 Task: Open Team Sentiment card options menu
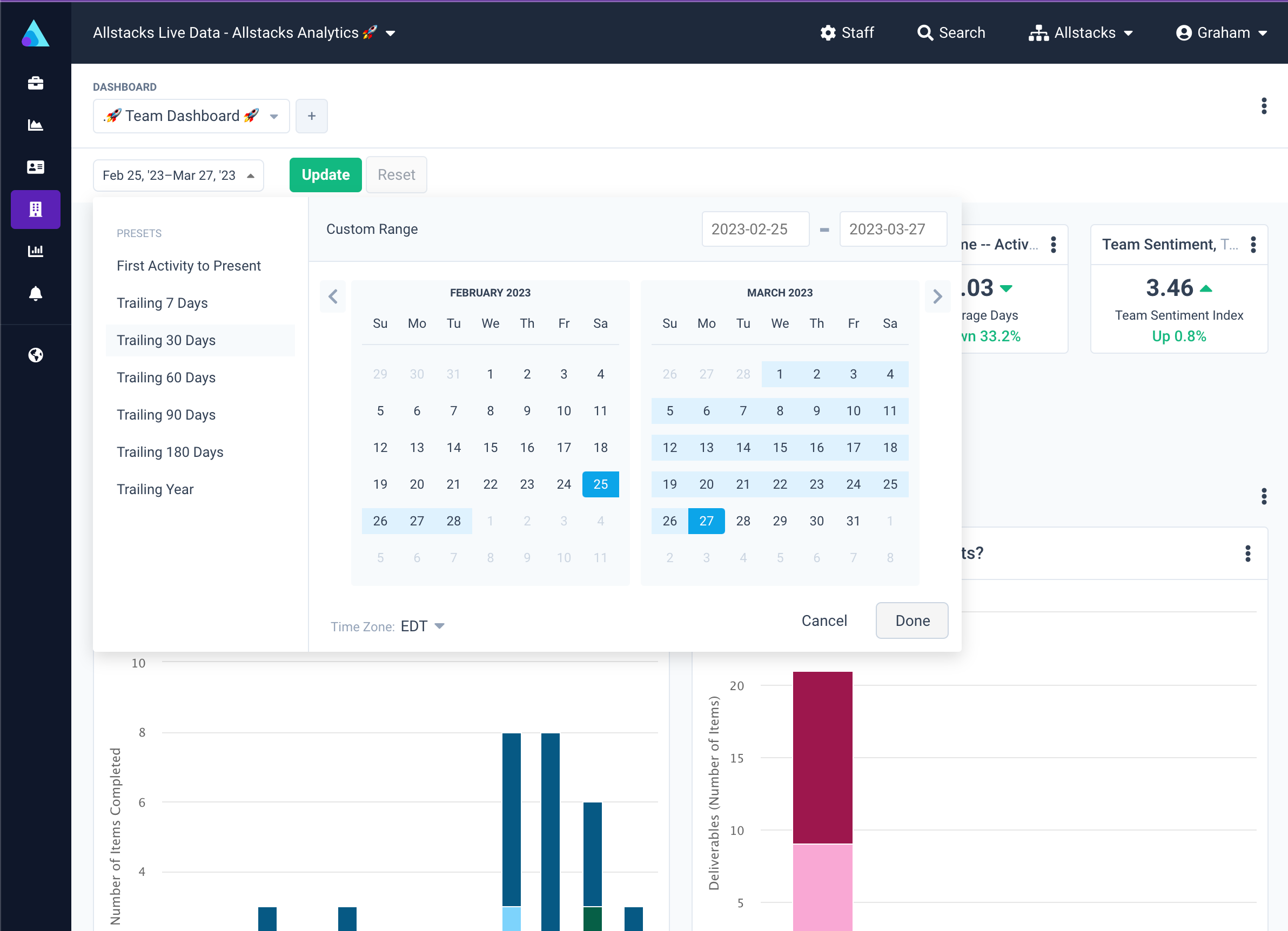[x=1253, y=245]
